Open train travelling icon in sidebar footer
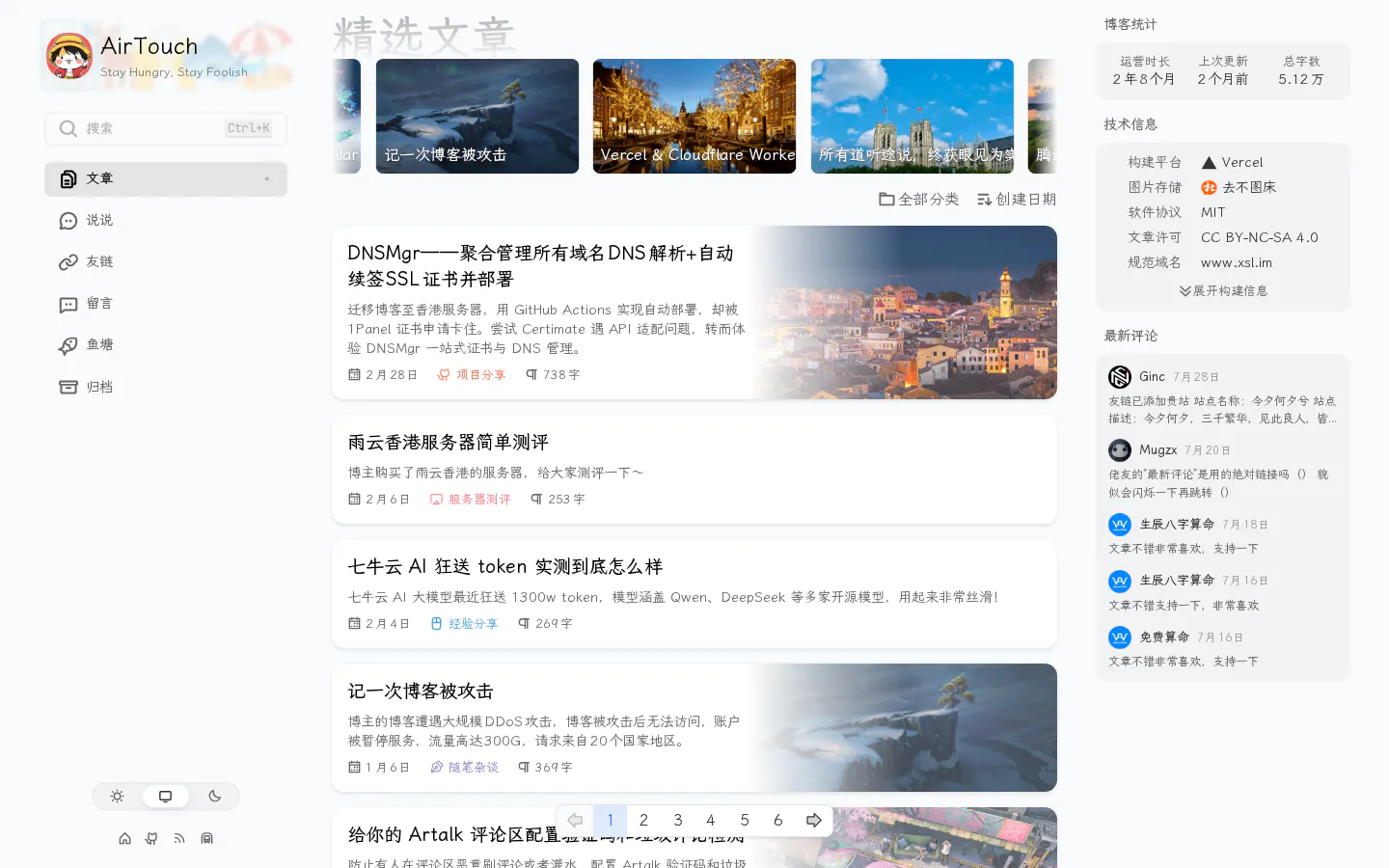This screenshot has width=1389, height=868. (x=206, y=839)
